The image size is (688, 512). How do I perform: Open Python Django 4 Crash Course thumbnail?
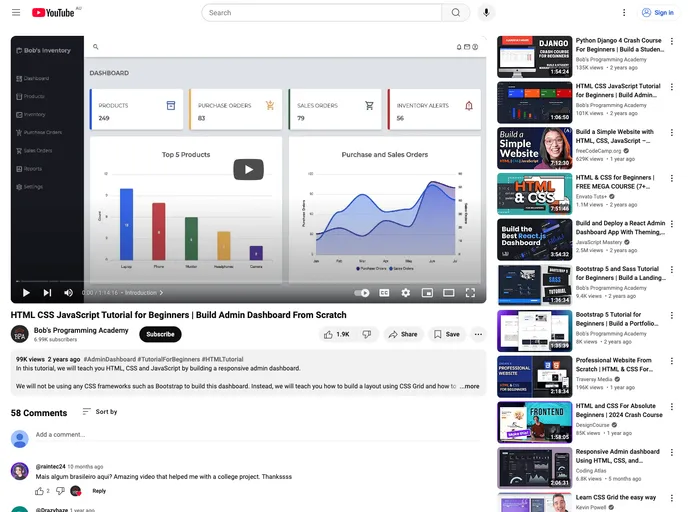click(x=534, y=57)
